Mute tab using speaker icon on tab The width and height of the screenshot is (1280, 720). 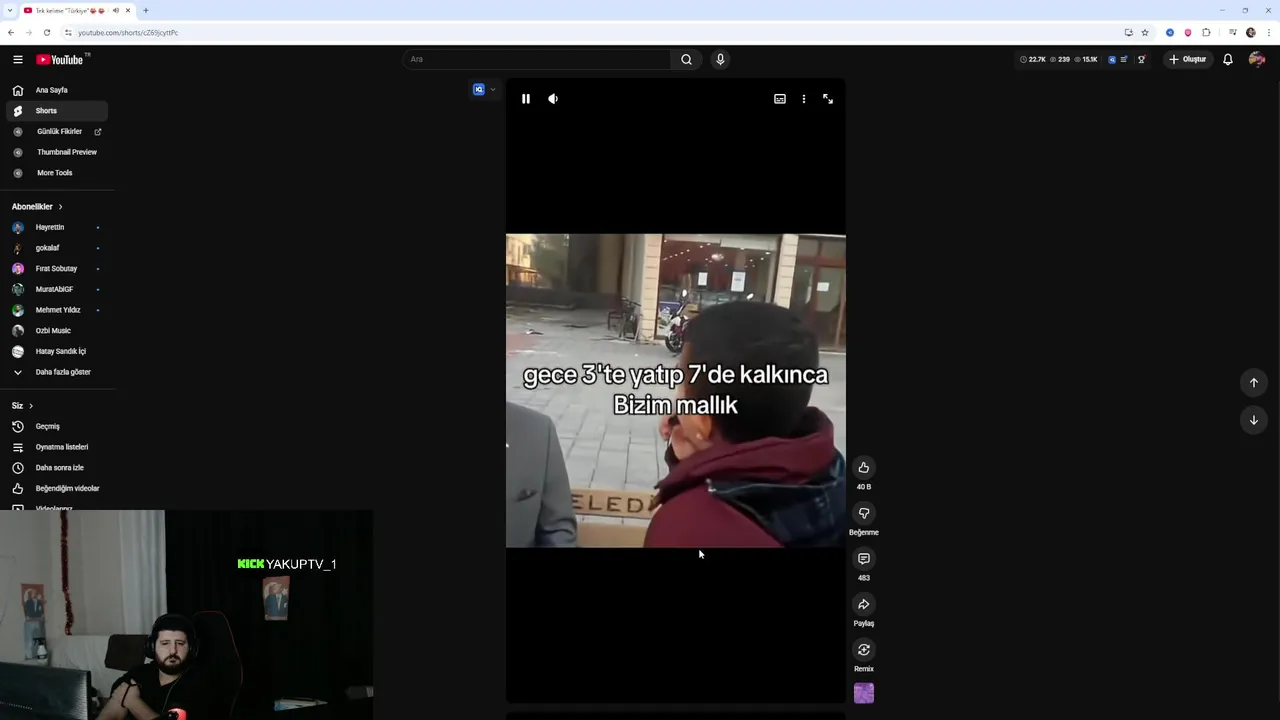tap(116, 10)
